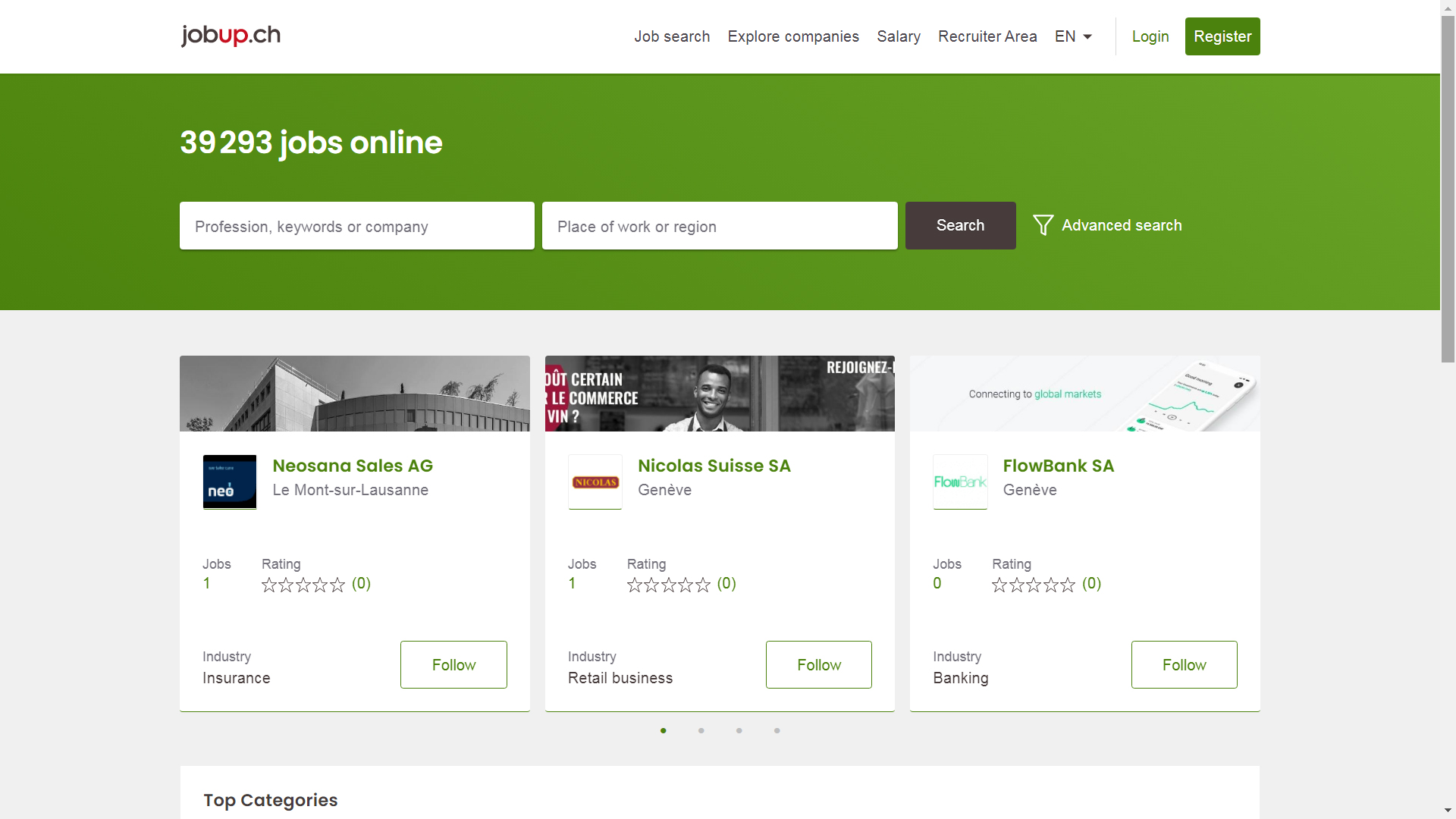Open FlowBank SA company name link
This screenshot has height=819, width=1456.
click(x=1059, y=466)
